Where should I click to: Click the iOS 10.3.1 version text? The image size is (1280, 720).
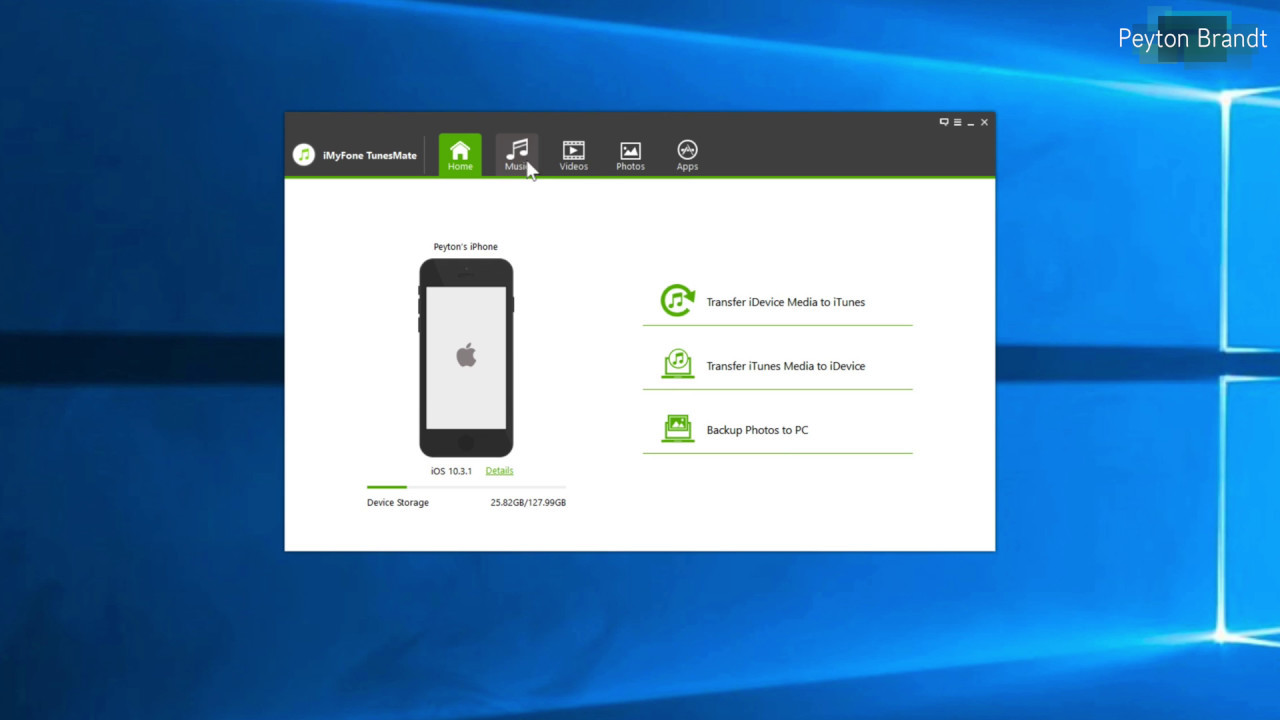click(451, 471)
